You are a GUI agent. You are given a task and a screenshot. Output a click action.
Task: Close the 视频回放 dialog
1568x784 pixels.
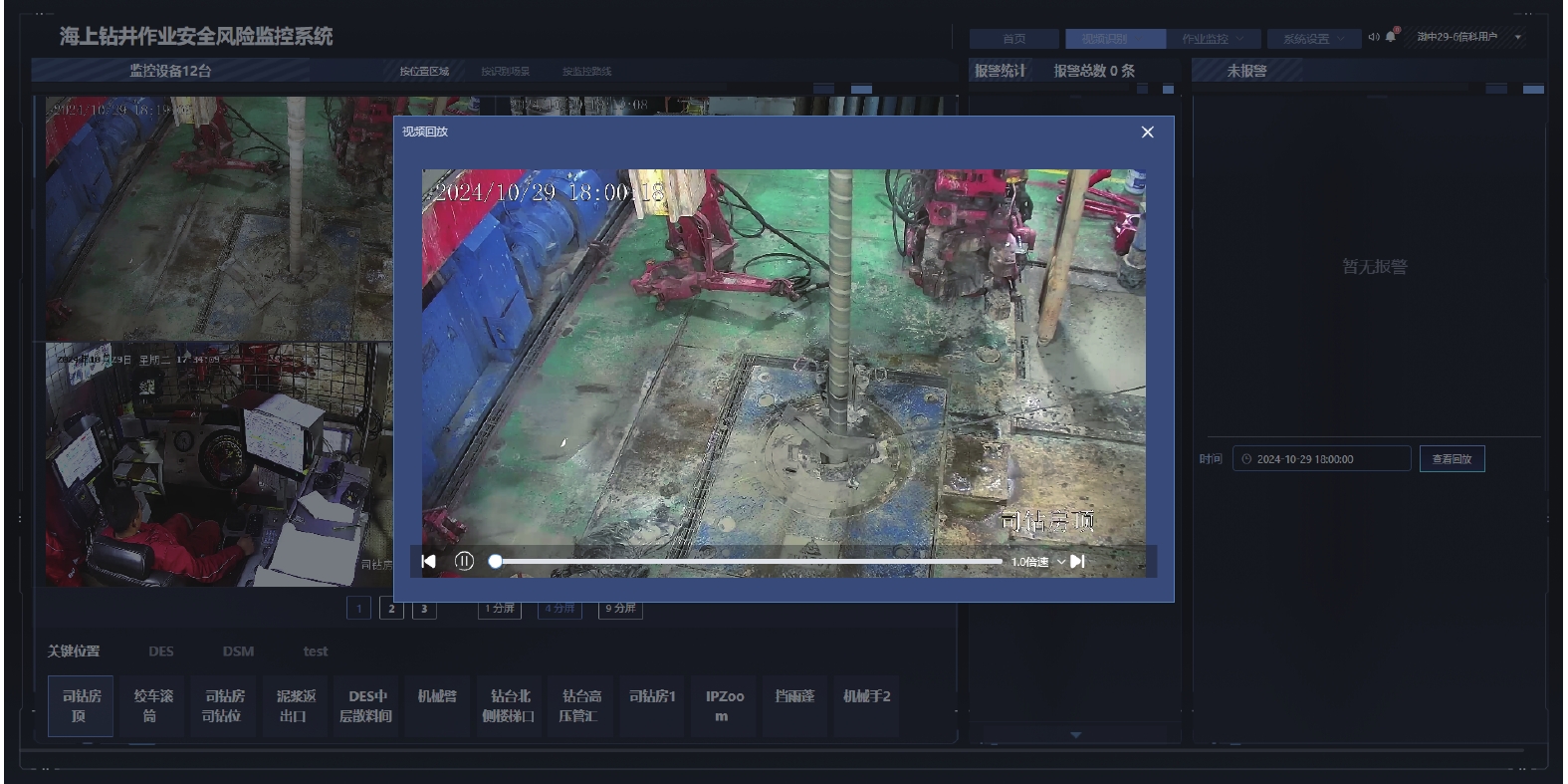(x=1147, y=131)
